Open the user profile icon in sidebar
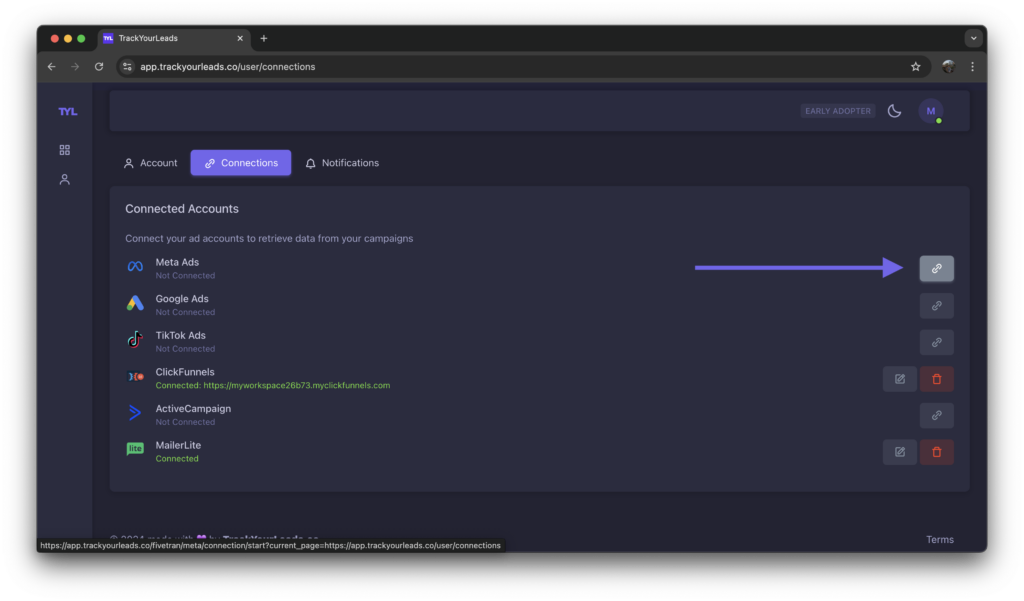Image resolution: width=1024 pixels, height=601 pixels. [65, 179]
